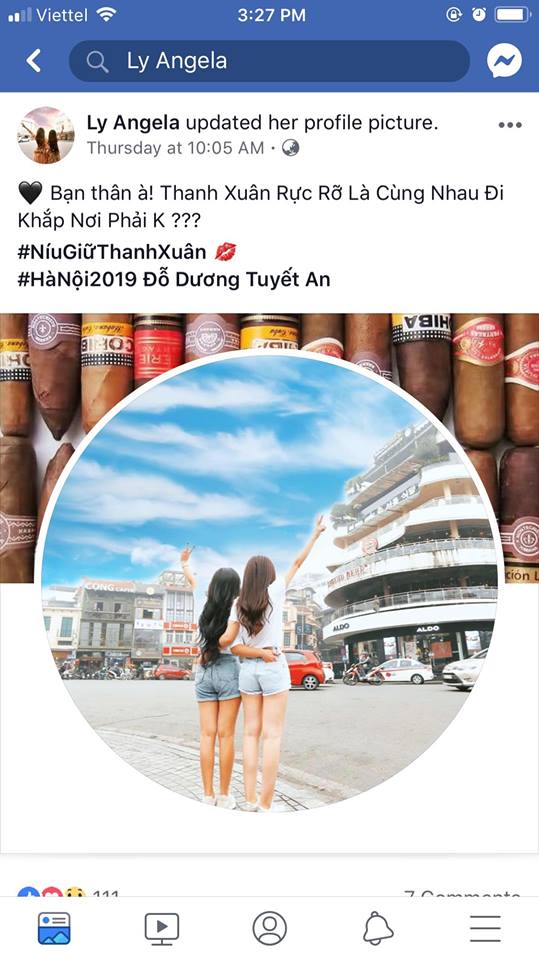Click the search field containing Ly Angela
The image size is (539, 960).
[270, 61]
